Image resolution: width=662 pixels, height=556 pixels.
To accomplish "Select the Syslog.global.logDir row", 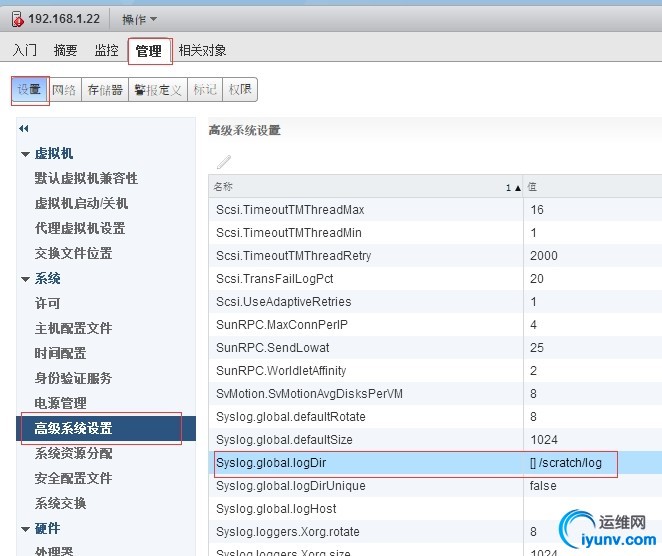I will (435, 463).
